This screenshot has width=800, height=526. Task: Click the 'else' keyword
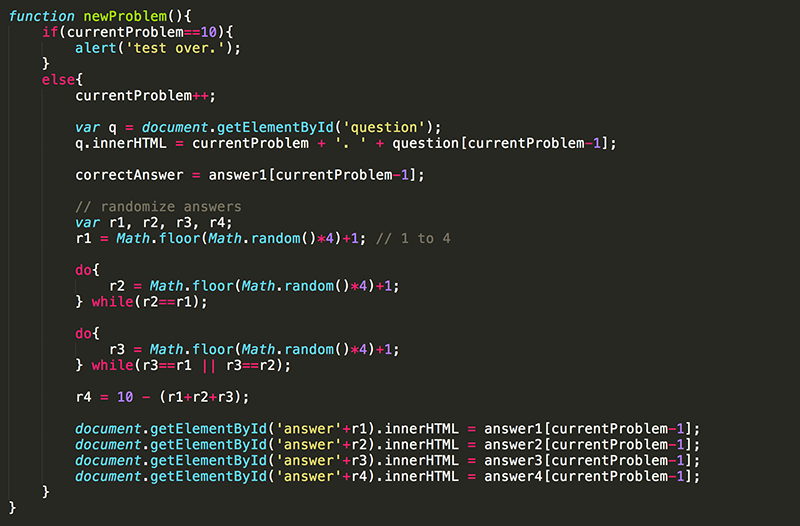pos(59,80)
